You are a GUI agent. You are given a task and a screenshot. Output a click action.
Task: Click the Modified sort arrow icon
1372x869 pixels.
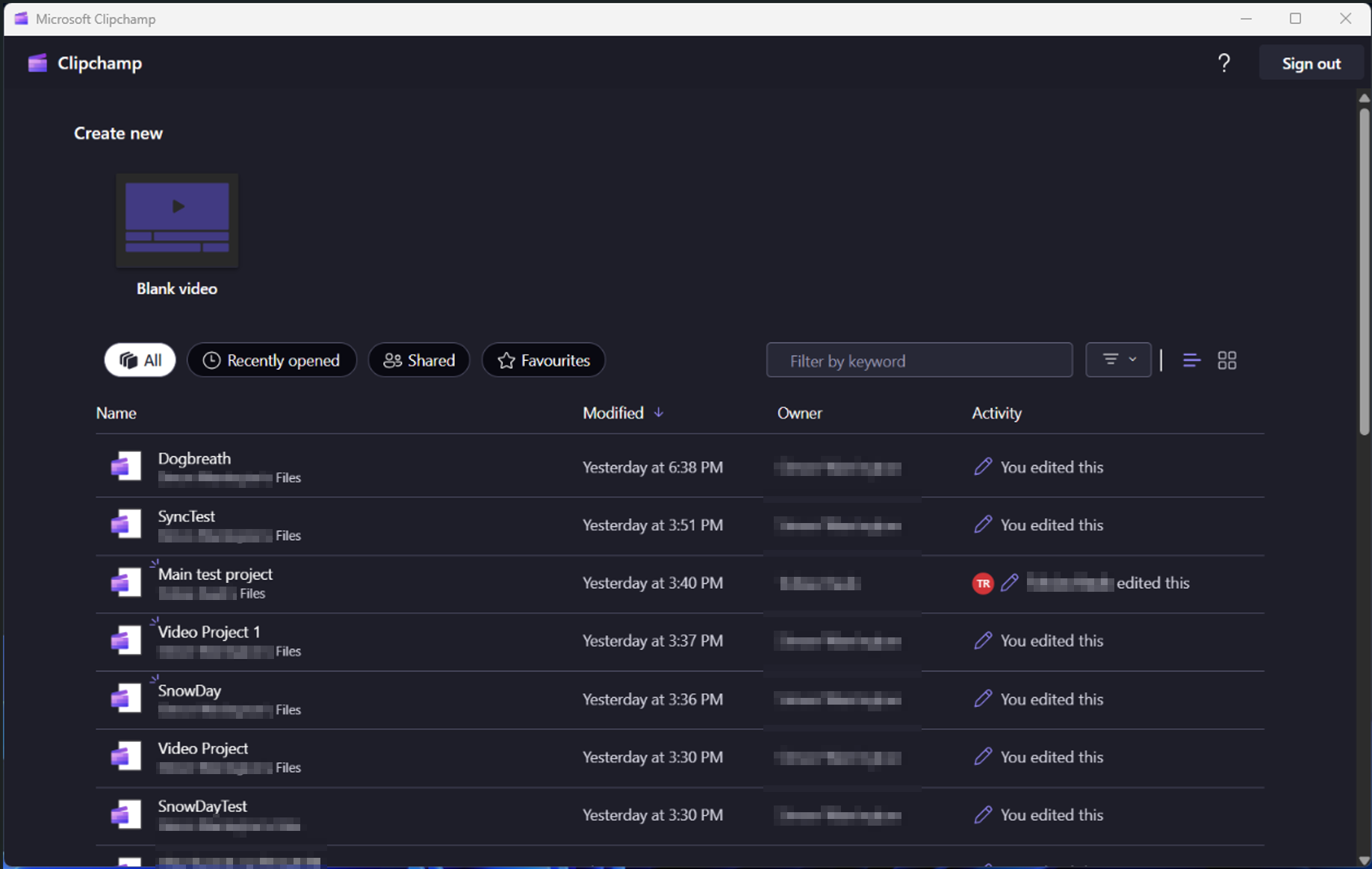[658, 413]
